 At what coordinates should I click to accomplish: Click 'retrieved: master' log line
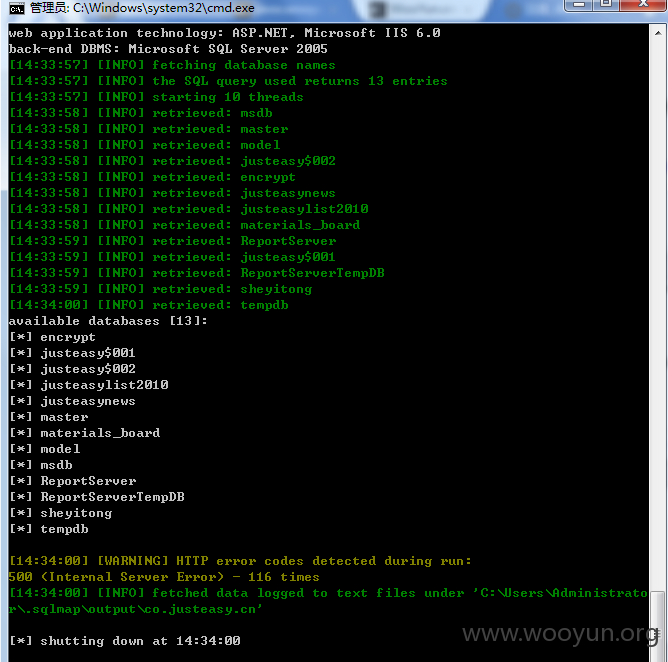(148, 129)
